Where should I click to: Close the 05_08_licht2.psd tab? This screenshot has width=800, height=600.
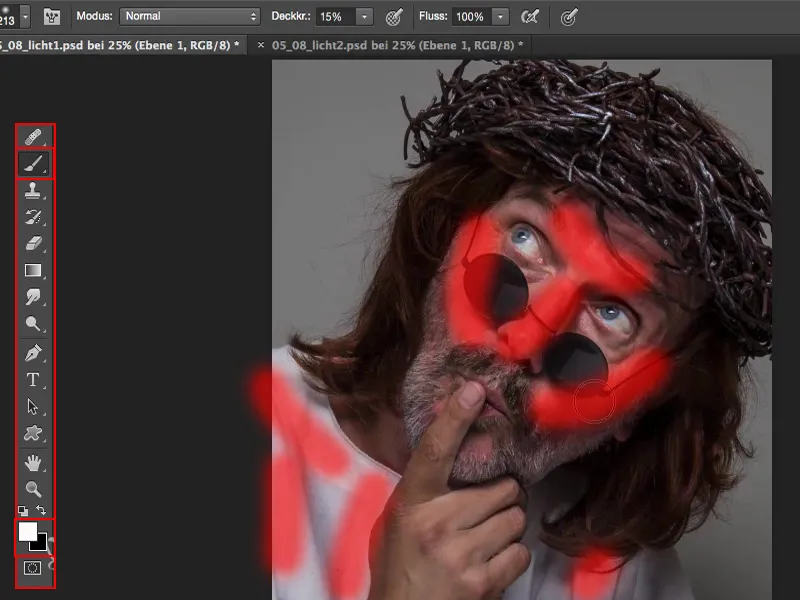coord(261,45)
